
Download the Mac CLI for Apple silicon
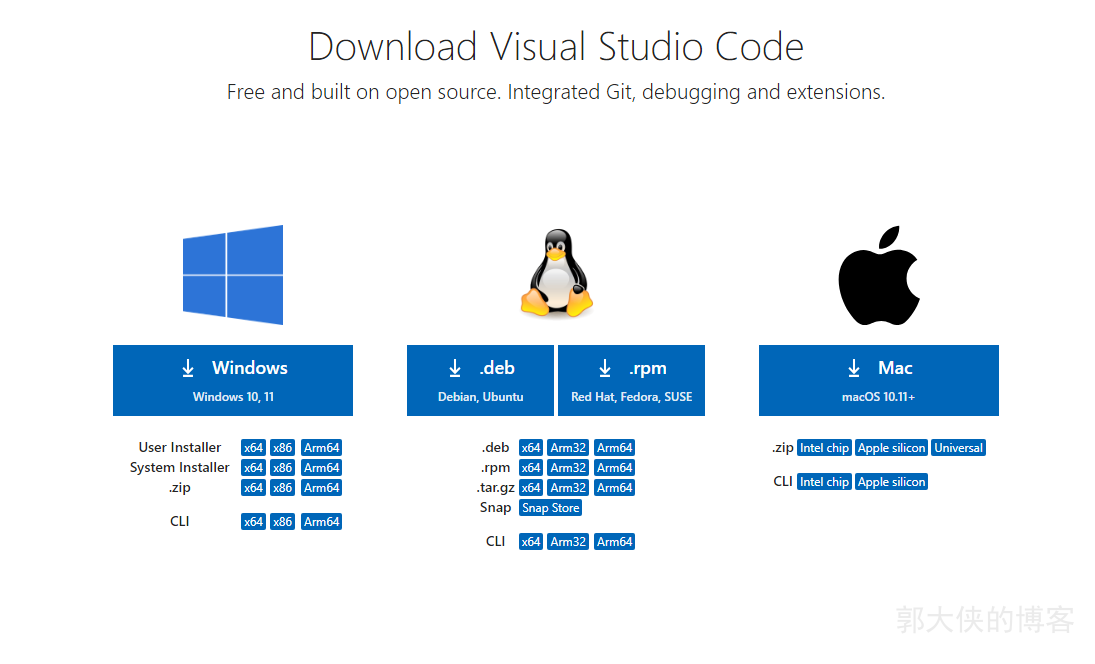pyautogui.click(x=891, y=482)
